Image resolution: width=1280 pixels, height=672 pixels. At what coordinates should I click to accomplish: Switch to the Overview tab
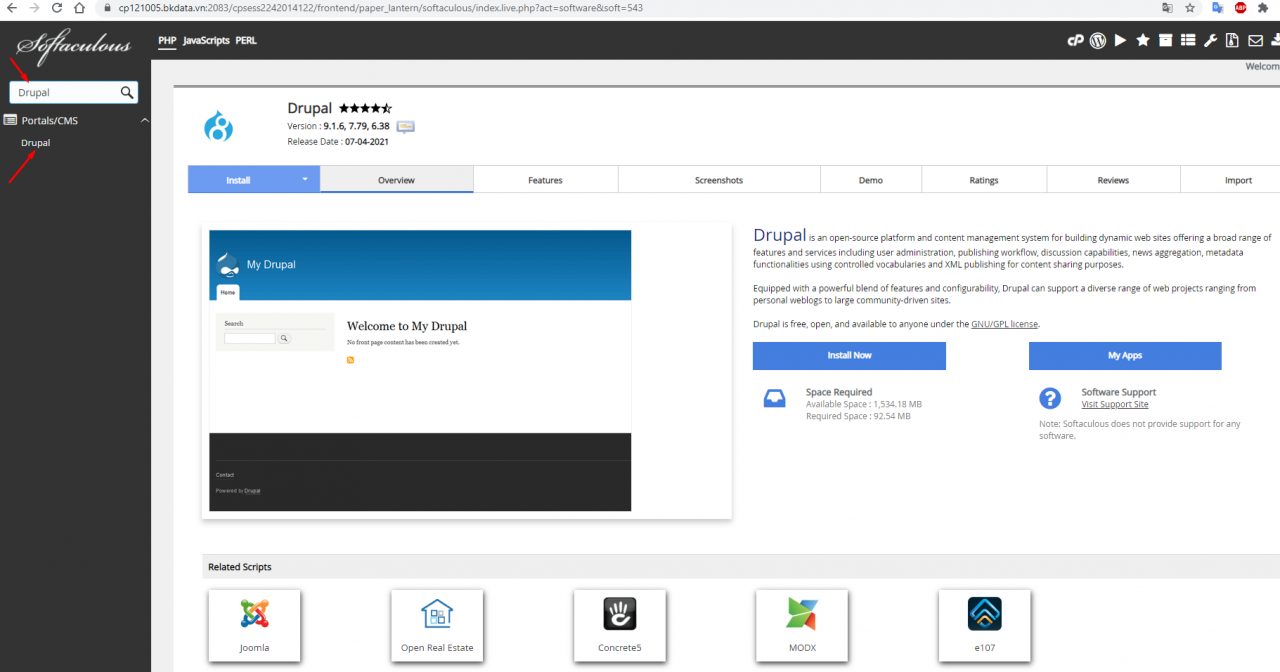coord(396,180)
